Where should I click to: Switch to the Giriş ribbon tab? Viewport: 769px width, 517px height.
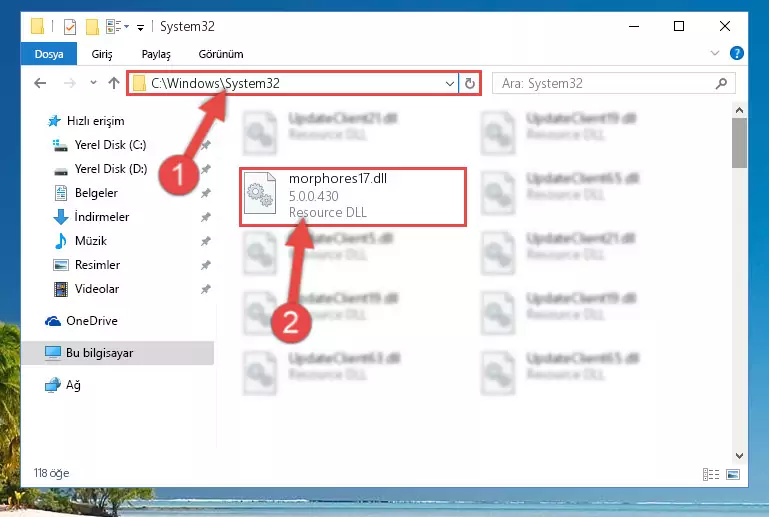coord(102,54)
